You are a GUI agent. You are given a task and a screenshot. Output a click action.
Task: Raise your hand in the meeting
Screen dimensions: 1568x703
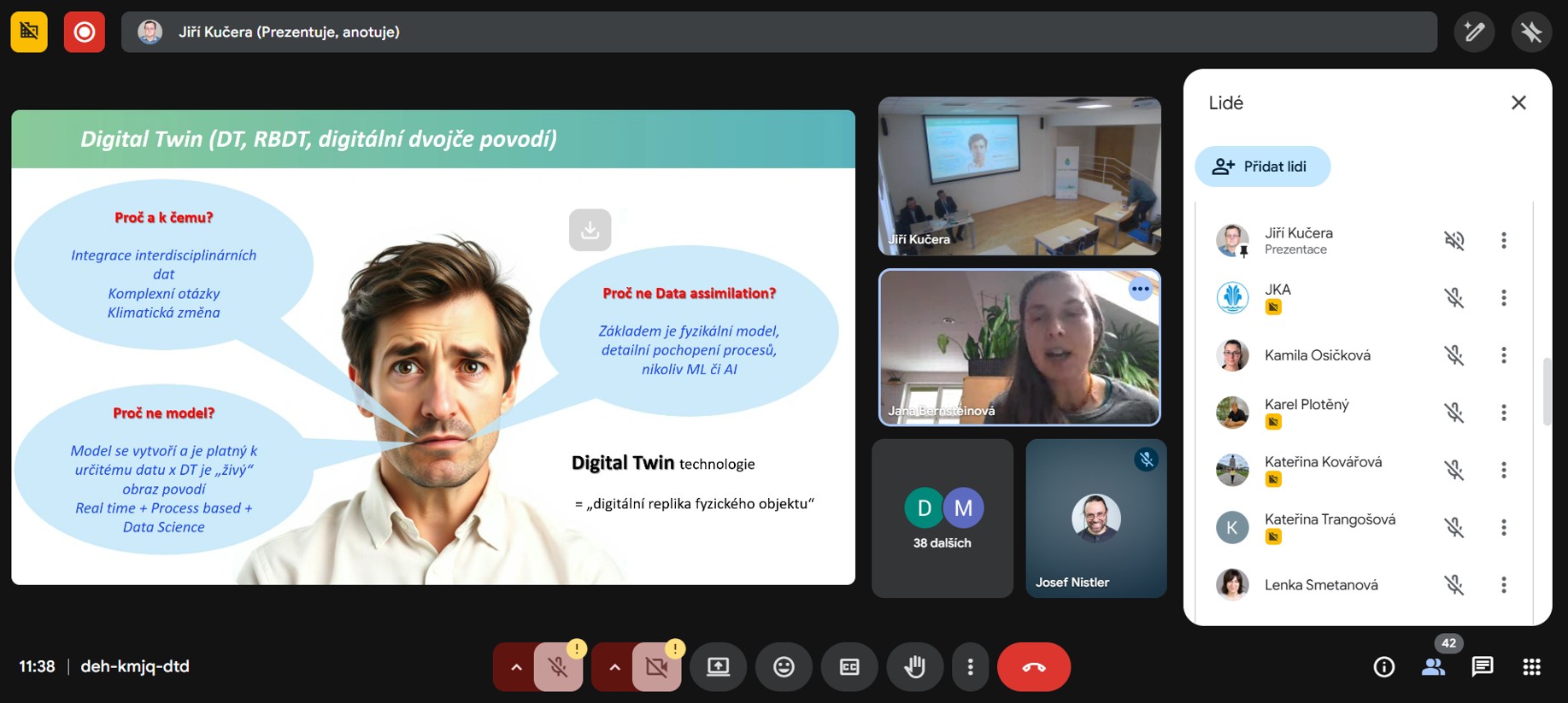914,666
